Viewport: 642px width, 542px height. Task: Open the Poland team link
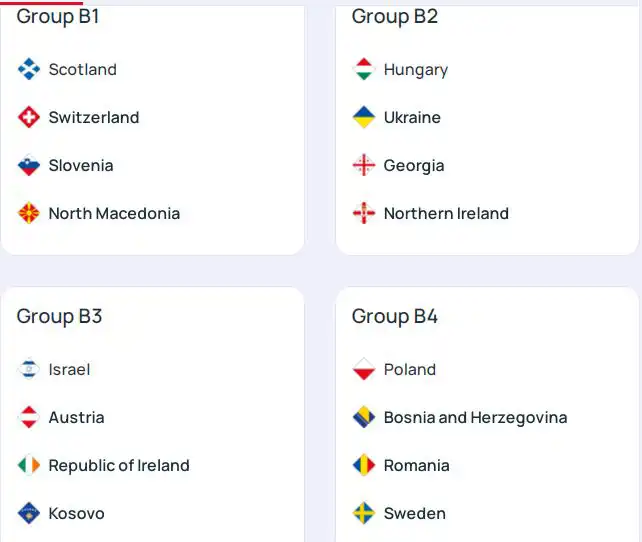point(410,369)
